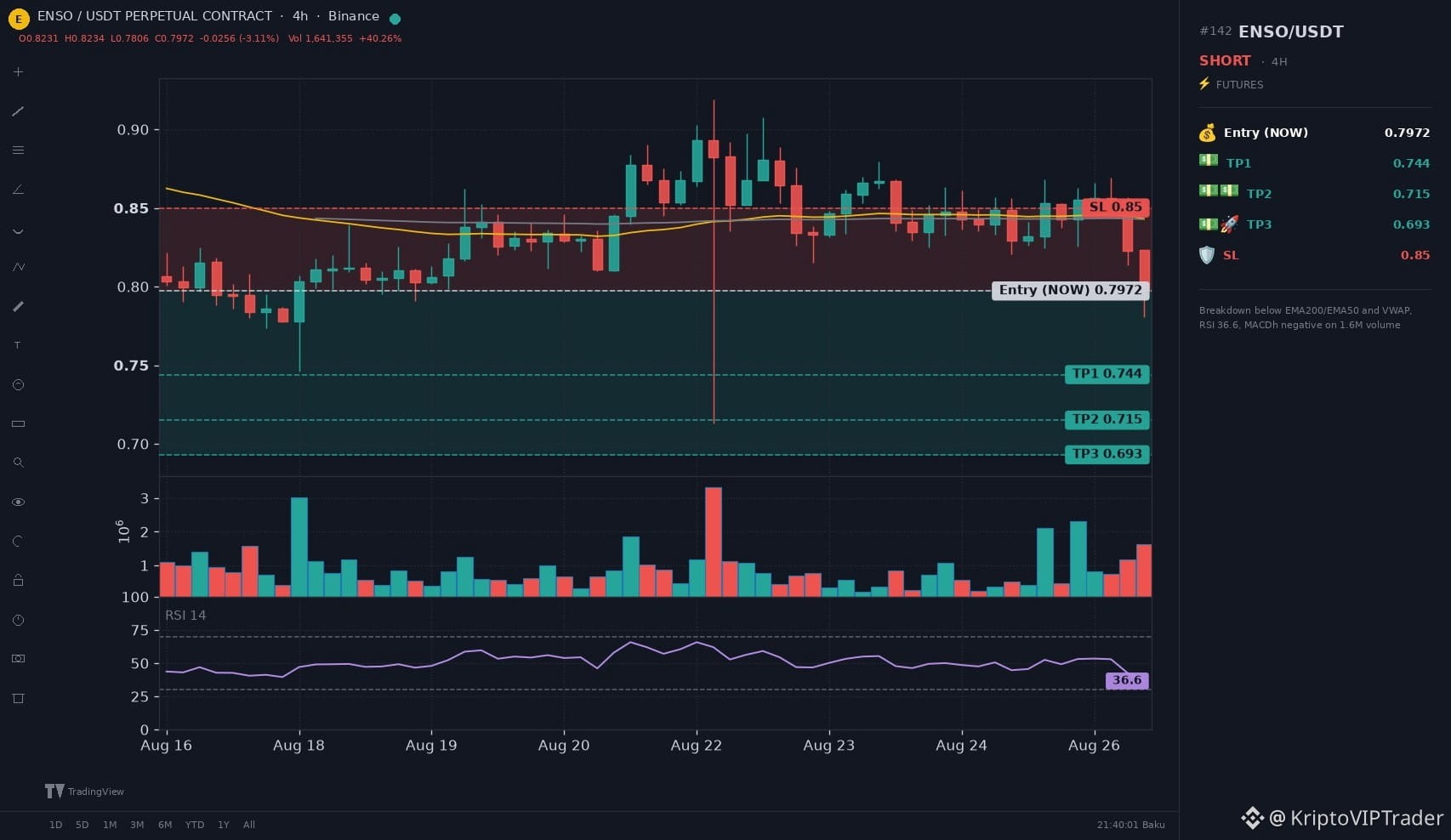This screenshot has width=1451, height=840.
Task: Click the SL 0.85 price label on chart
Action: (1115, 207)
